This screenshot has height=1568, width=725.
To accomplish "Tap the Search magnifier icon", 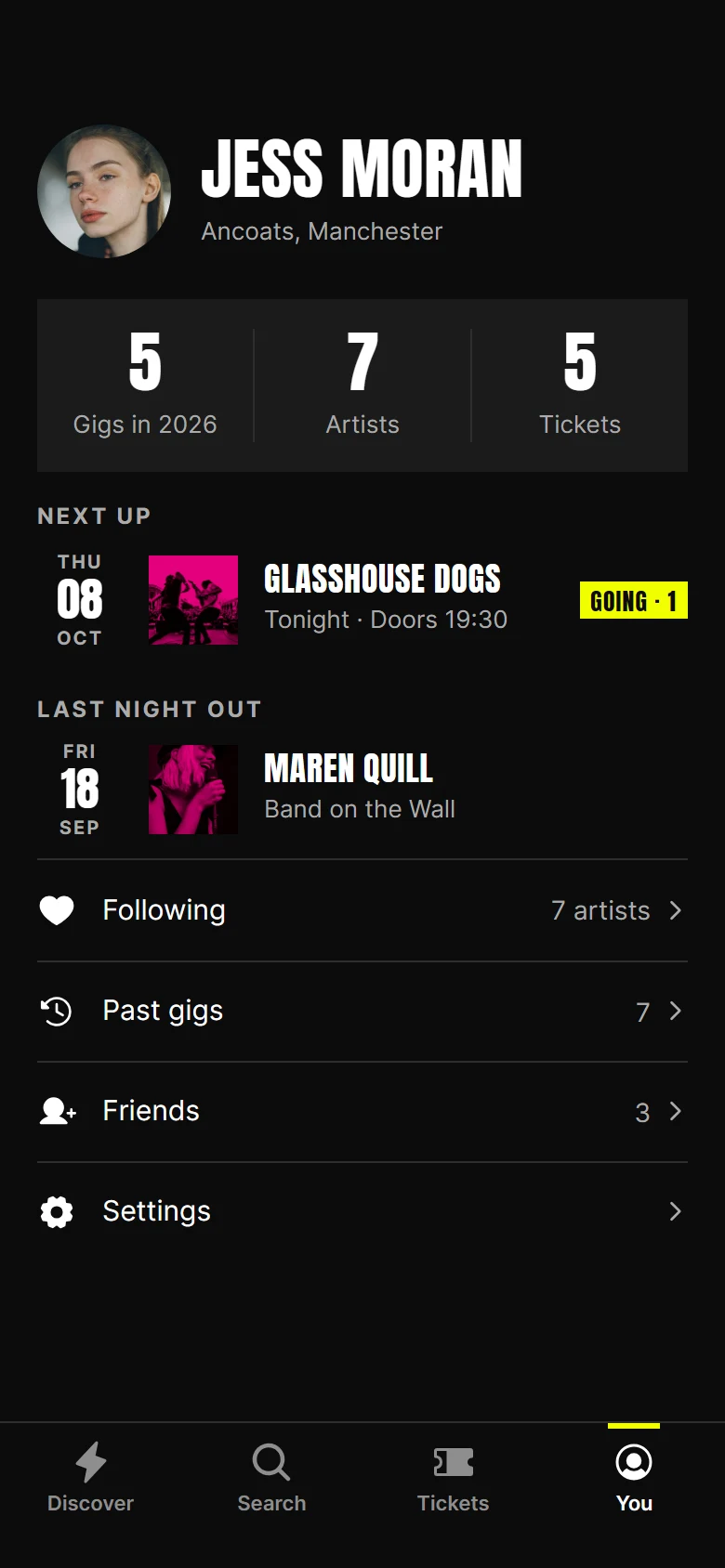I will [x=271, y=1462].
